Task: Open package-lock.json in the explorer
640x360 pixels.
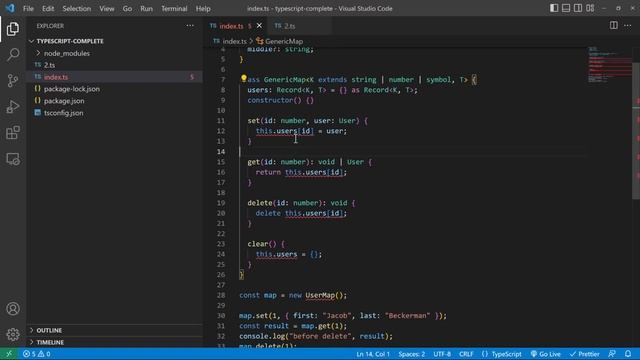Action: [x=115, y=89]
